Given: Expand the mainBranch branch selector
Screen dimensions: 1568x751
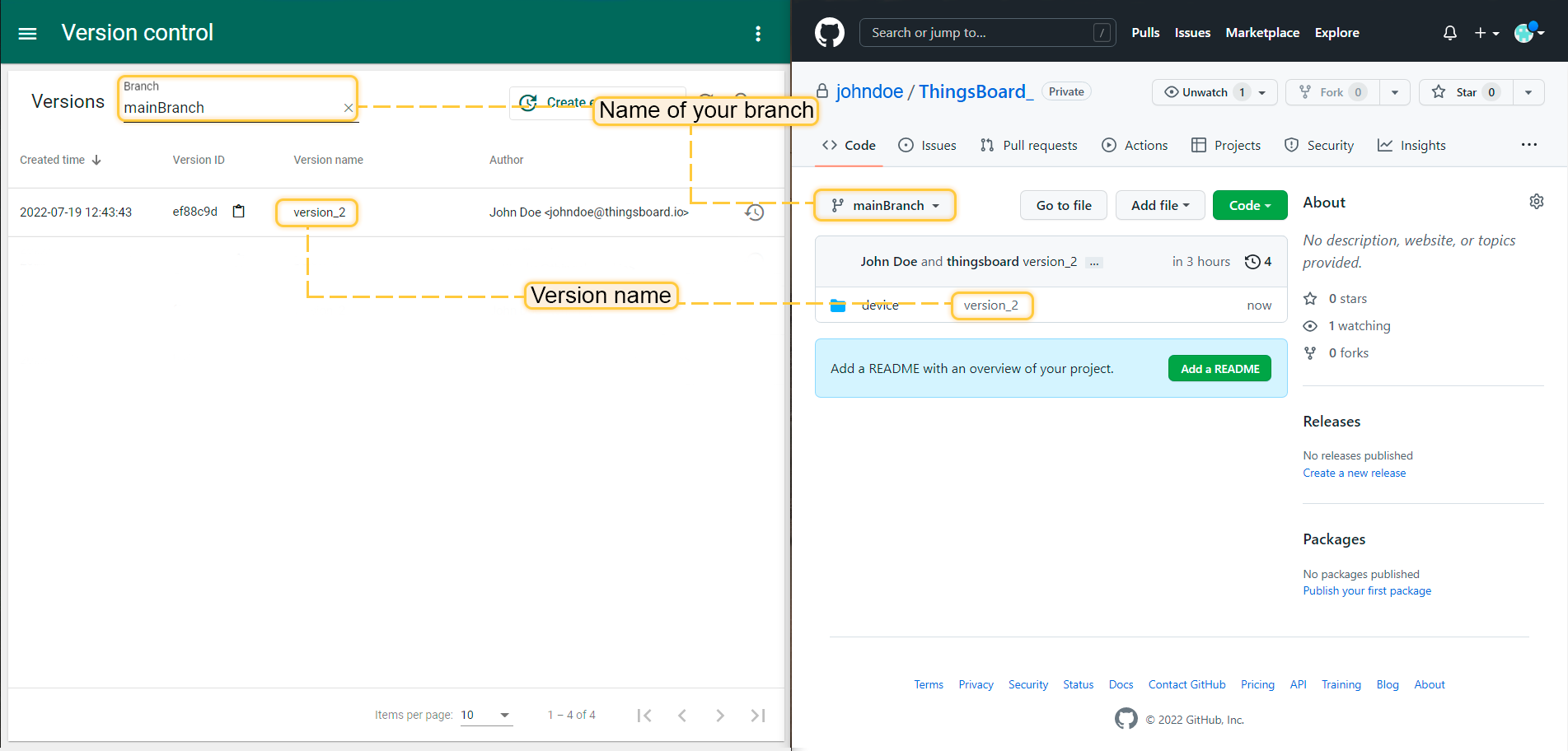Looking at the screenshot, I should pyautogui.click(x=885, y=206).
